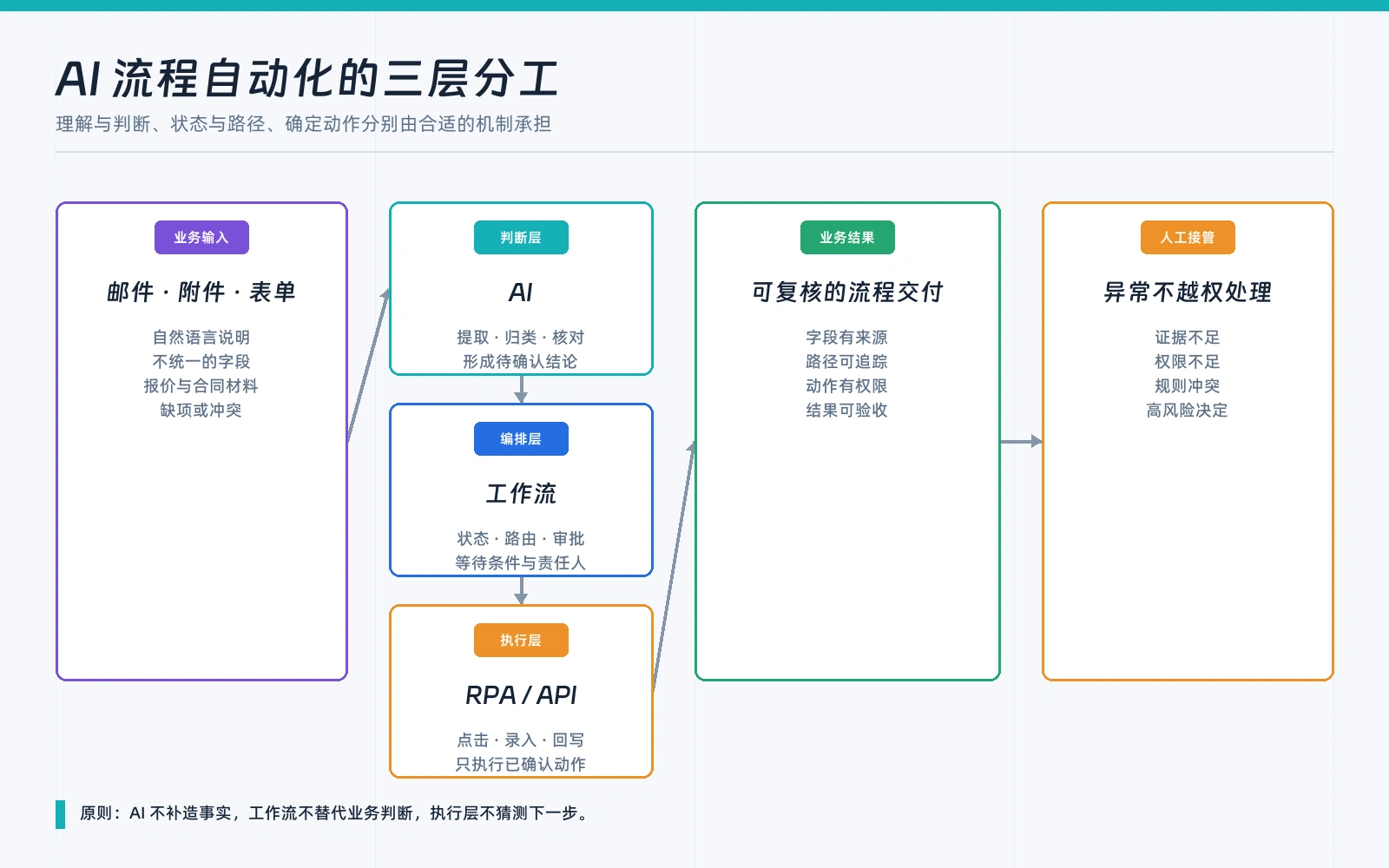Click the text 自然语言说明
The image size is (1389, 868).
(x=201, y=337)
